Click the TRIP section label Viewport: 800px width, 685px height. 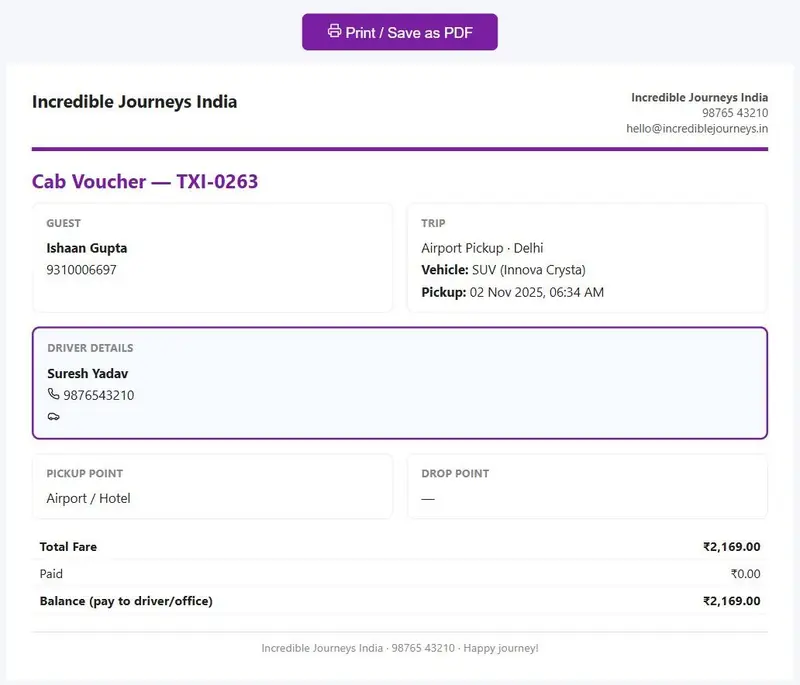[x=433, y=223]
